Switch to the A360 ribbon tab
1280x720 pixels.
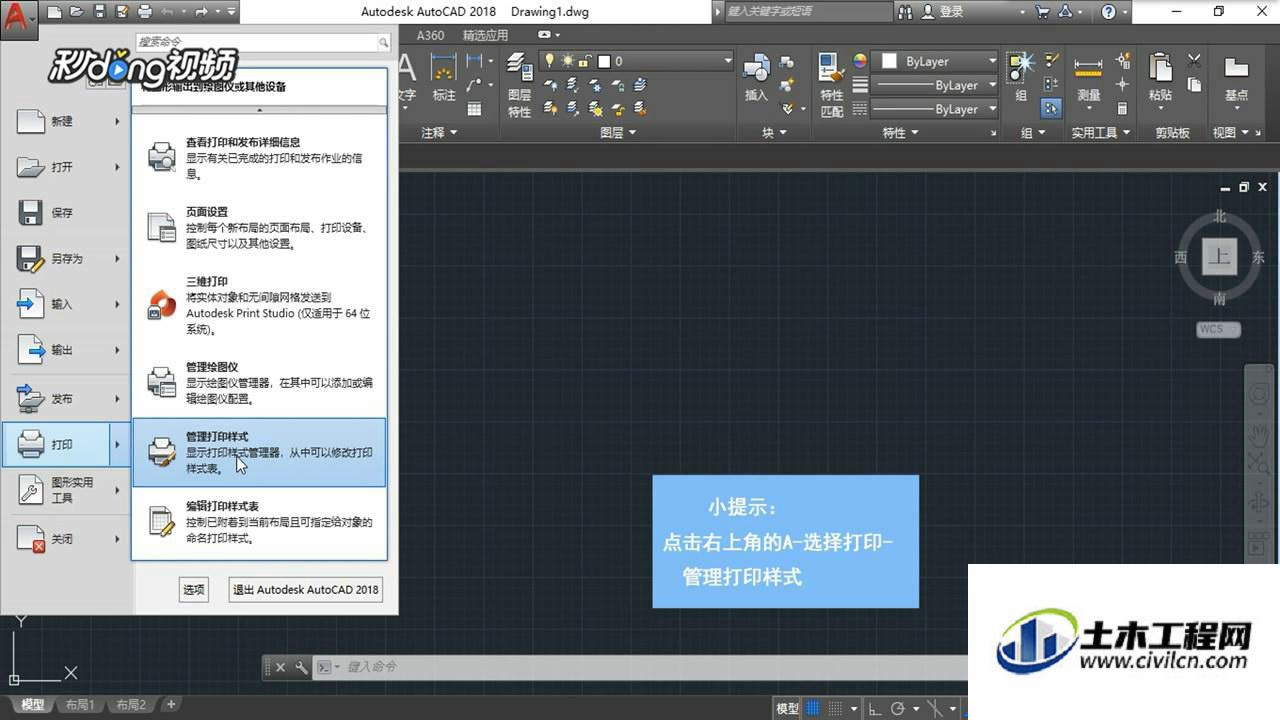click(x=431, y=35)
